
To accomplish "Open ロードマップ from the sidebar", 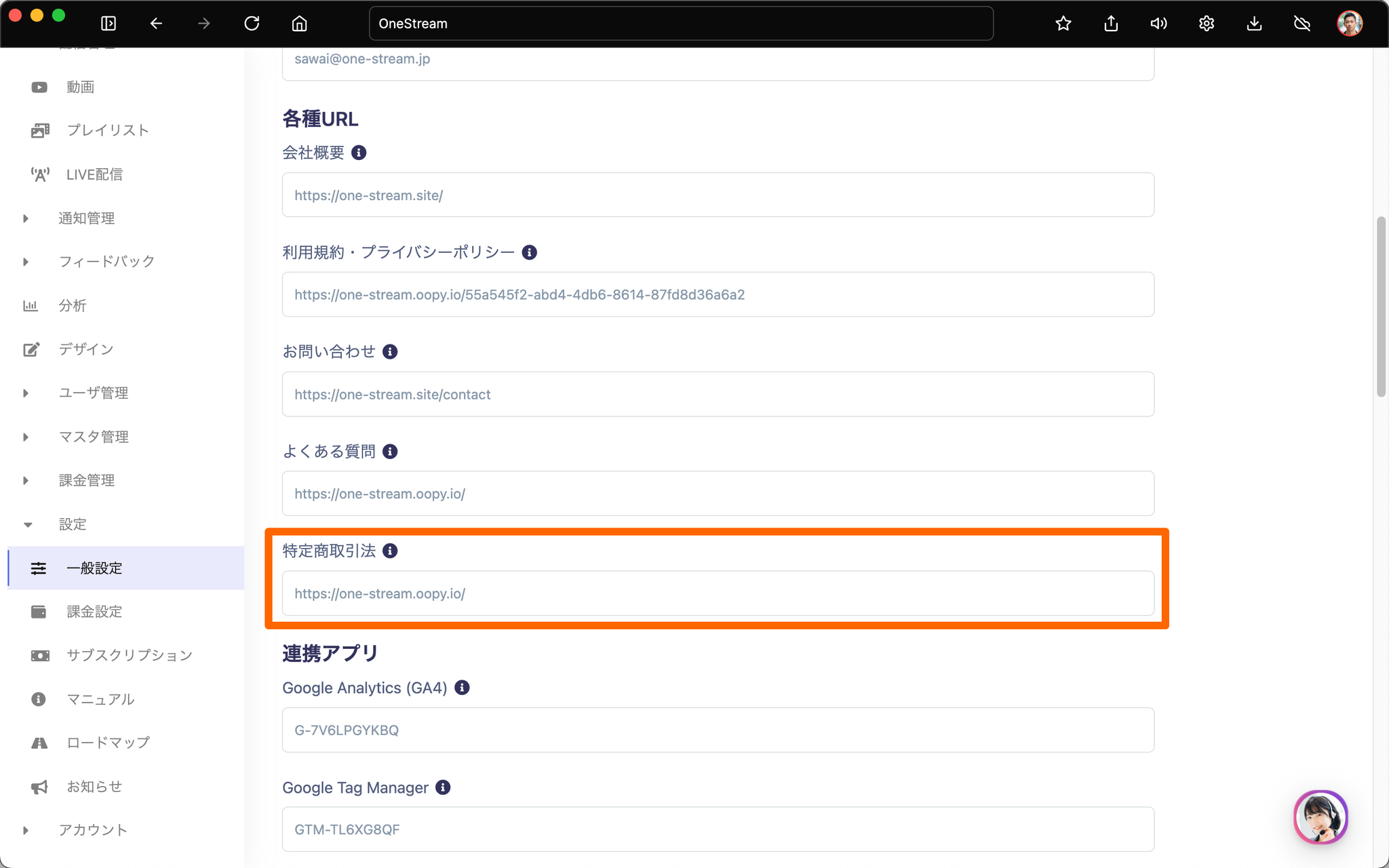I will click(x=108, y=743).
